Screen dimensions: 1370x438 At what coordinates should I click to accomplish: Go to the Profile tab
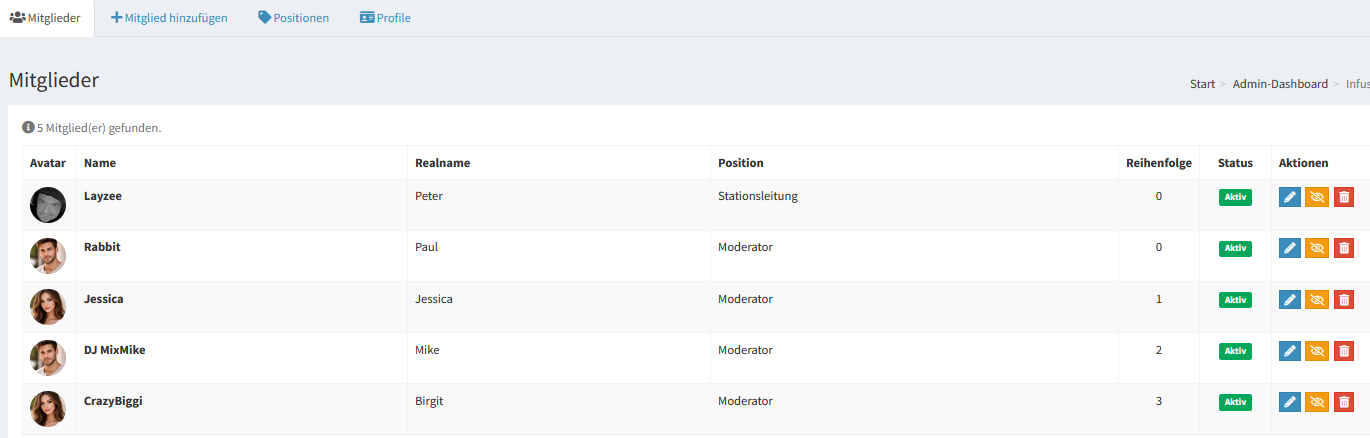pos(385,18)
